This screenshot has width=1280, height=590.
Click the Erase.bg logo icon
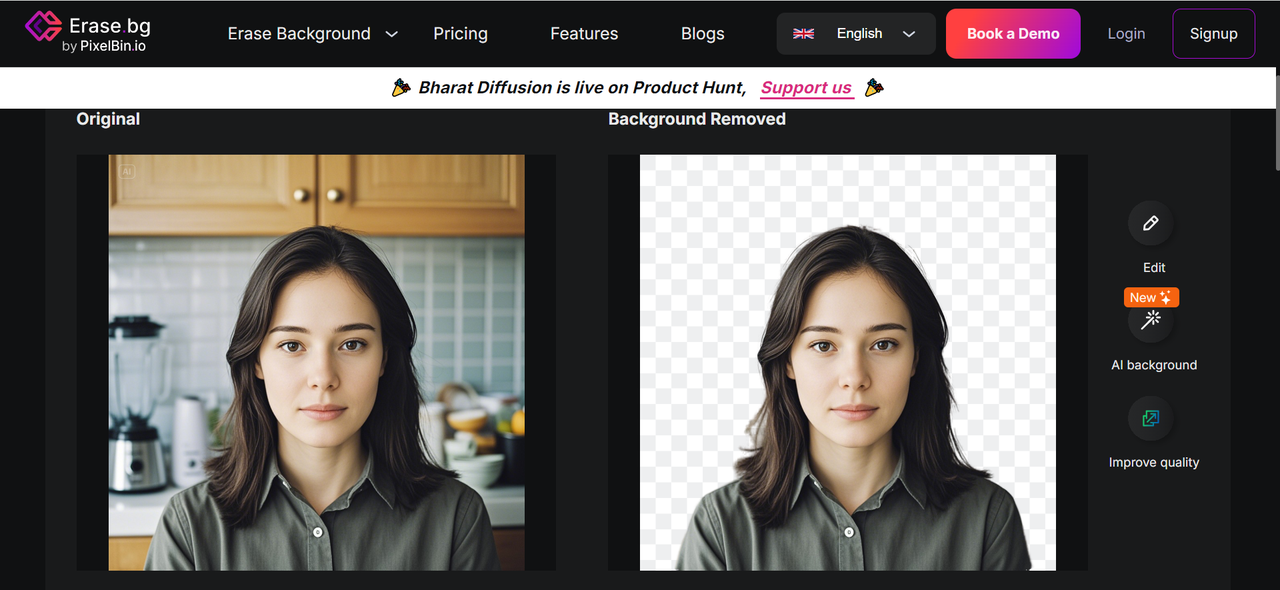pos(43,27)
